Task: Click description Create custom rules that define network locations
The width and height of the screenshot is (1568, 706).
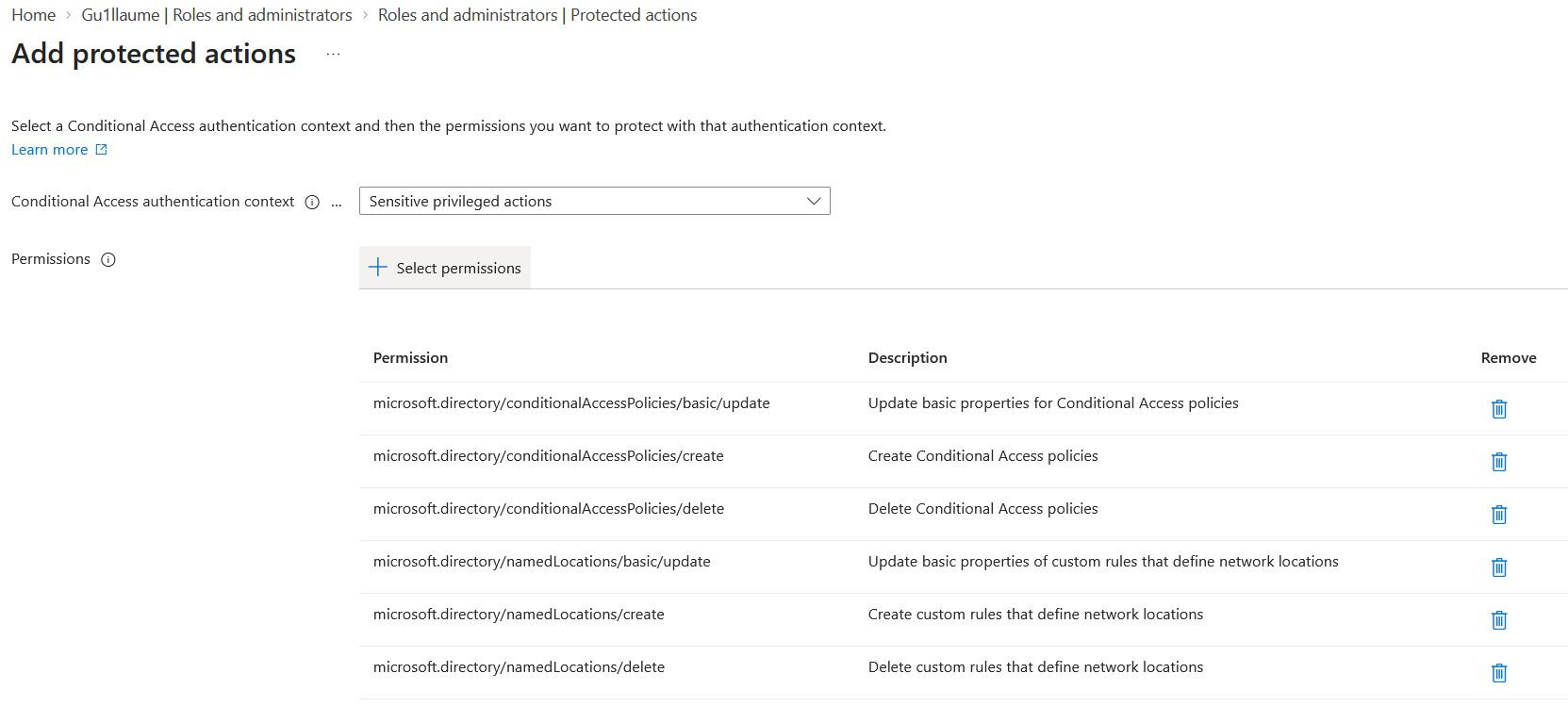Action: tap(1035, 615)
